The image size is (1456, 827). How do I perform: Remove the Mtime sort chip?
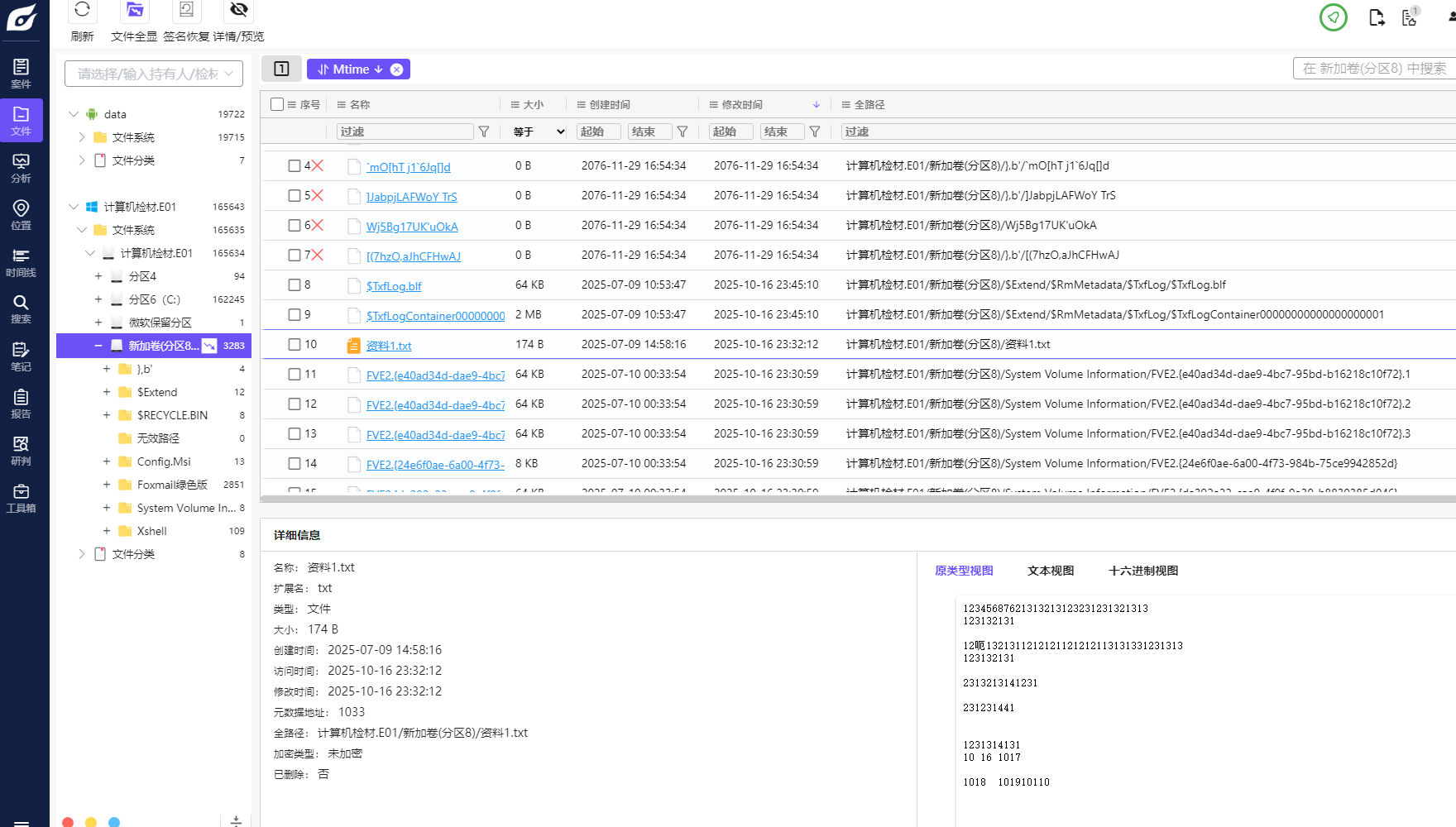click(x=397, y=69)
